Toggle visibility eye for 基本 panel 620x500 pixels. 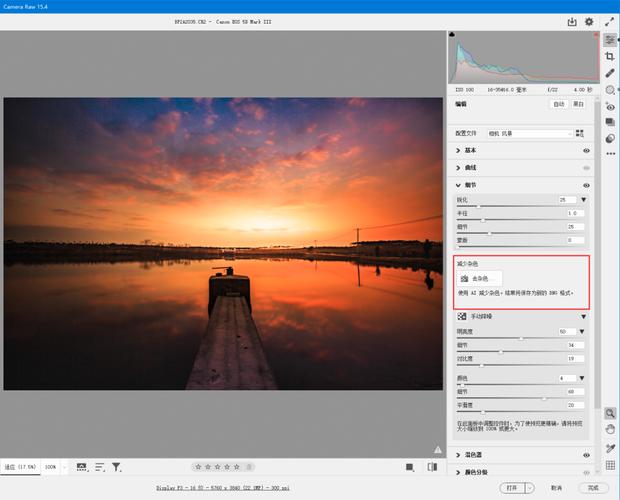pyautogui.click(x=586, y=151)
